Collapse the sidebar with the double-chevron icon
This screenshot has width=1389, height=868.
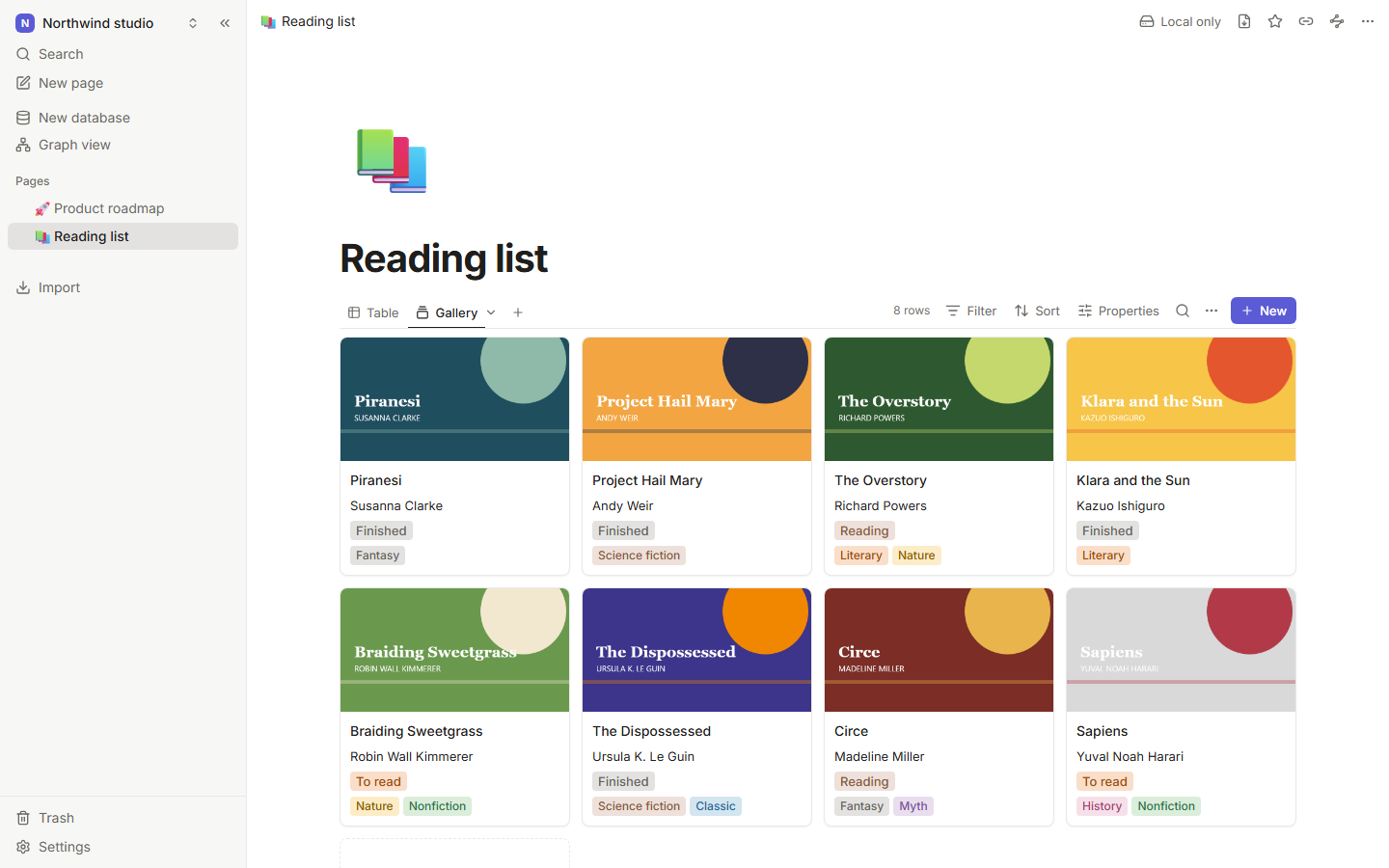tap(225, 23)
